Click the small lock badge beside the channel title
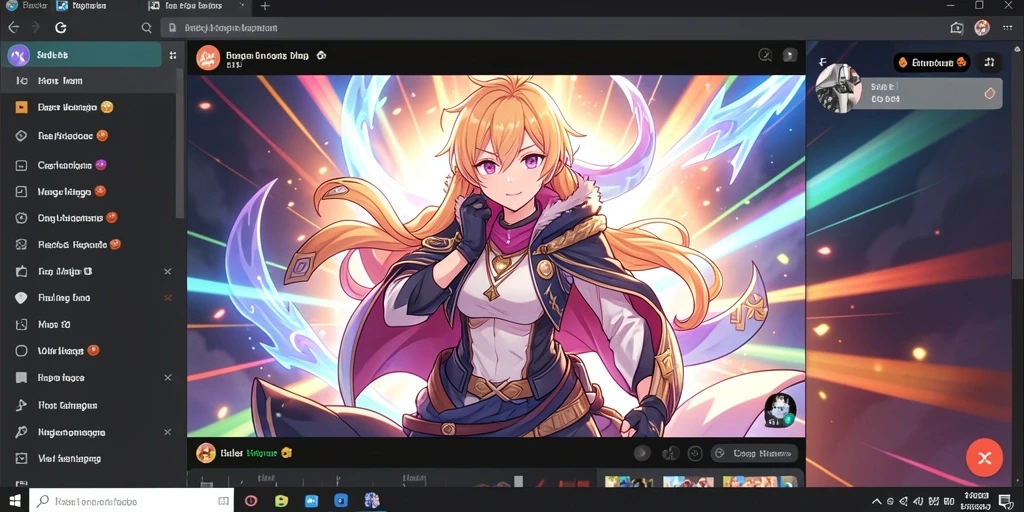1024x512 pixels. coord(321,56)
